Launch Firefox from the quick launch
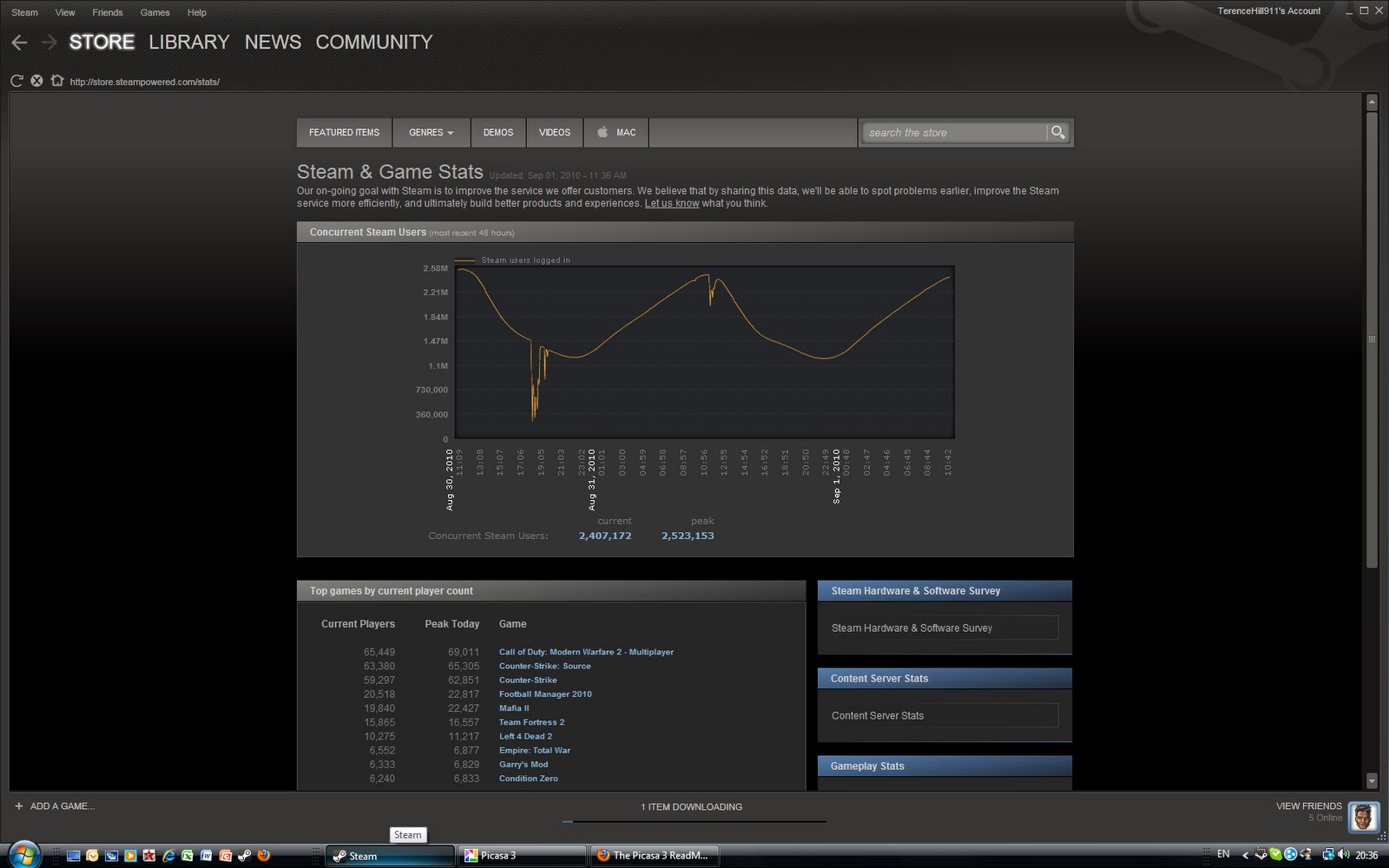Screen dimensions: 1389x868 [x=263, y=856]
